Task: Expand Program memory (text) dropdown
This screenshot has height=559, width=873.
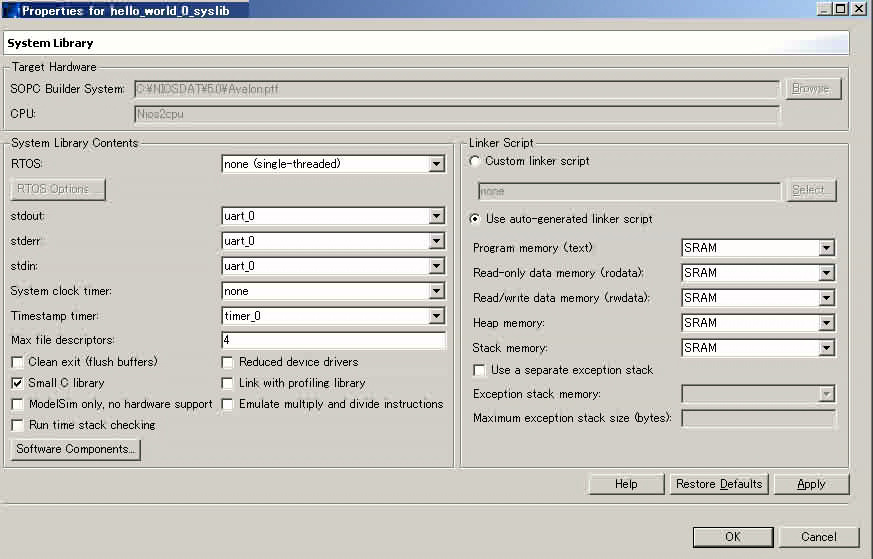Action: click(x=826, y=248)
